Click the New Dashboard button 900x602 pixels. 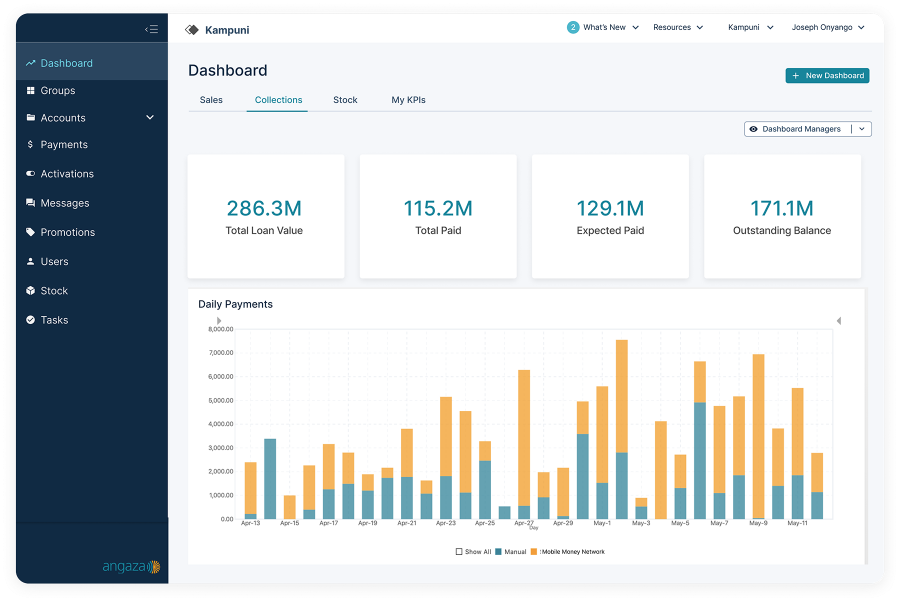827,76
